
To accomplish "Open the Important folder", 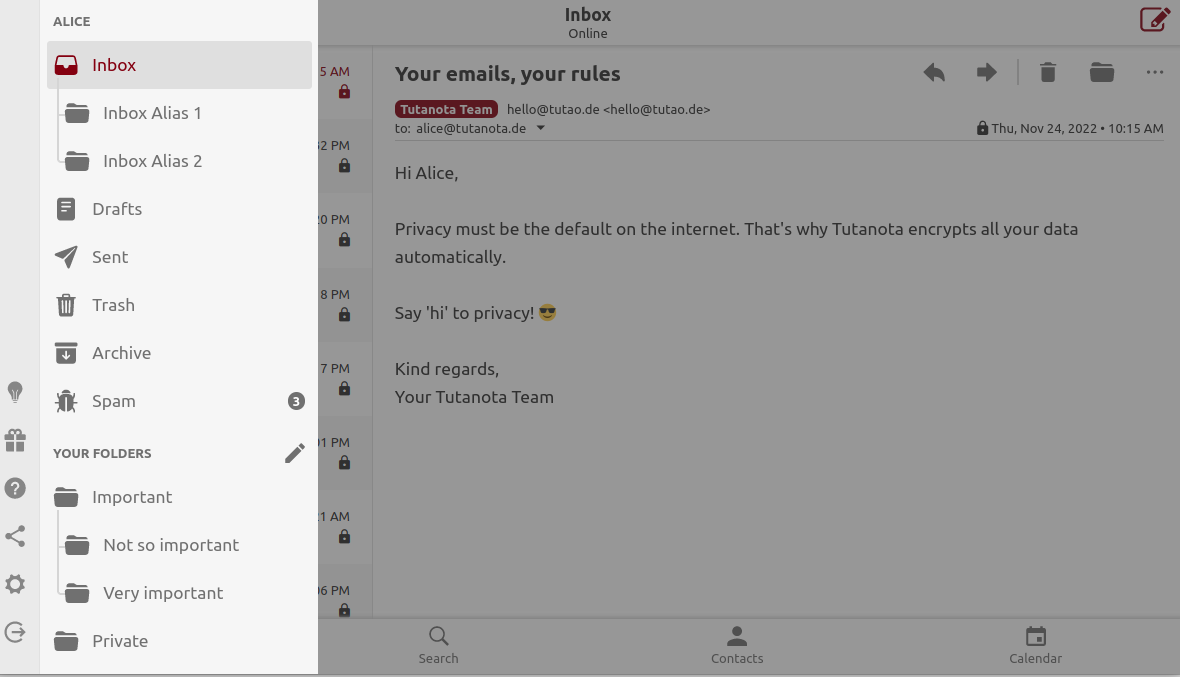I will coord(179,497).
